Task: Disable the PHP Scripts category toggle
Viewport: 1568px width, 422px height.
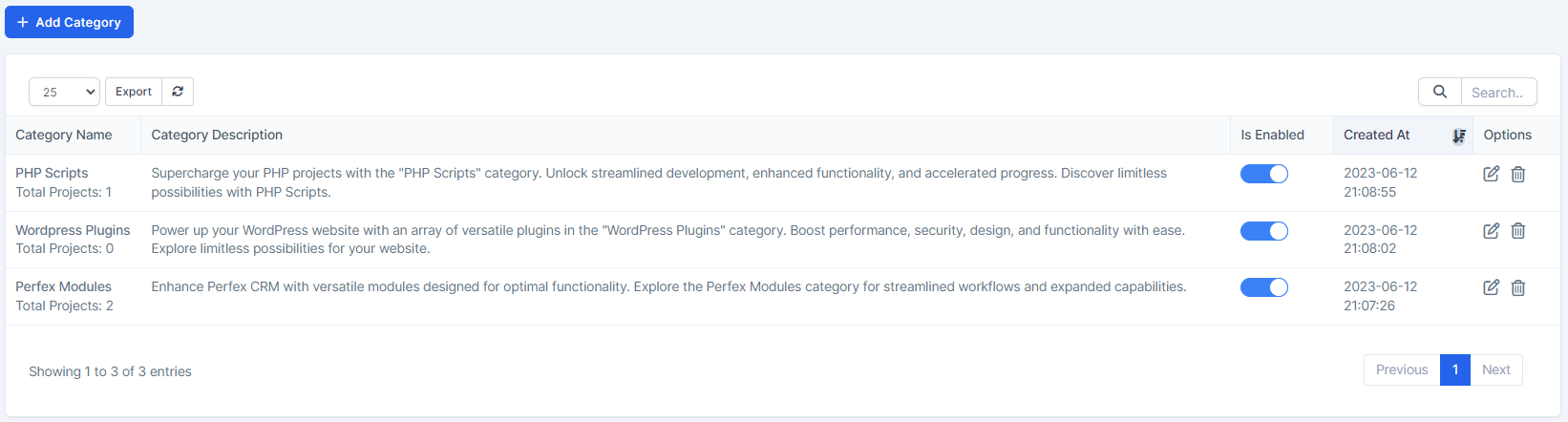Action: (x=1263, y=174)
